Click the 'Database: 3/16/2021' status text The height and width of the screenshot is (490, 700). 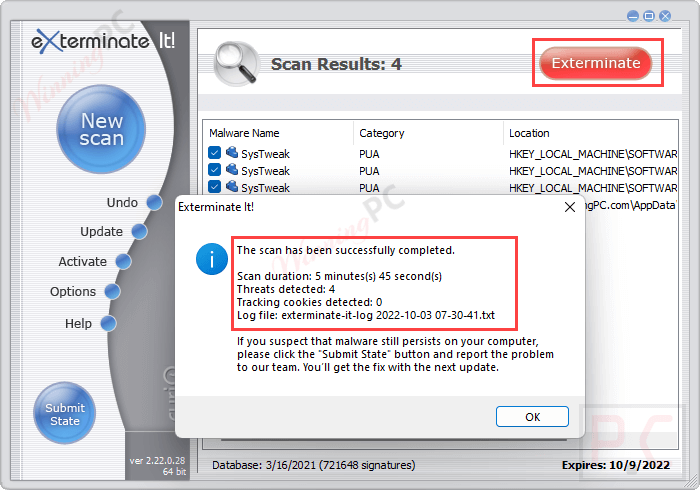click(x=313, y=465)
